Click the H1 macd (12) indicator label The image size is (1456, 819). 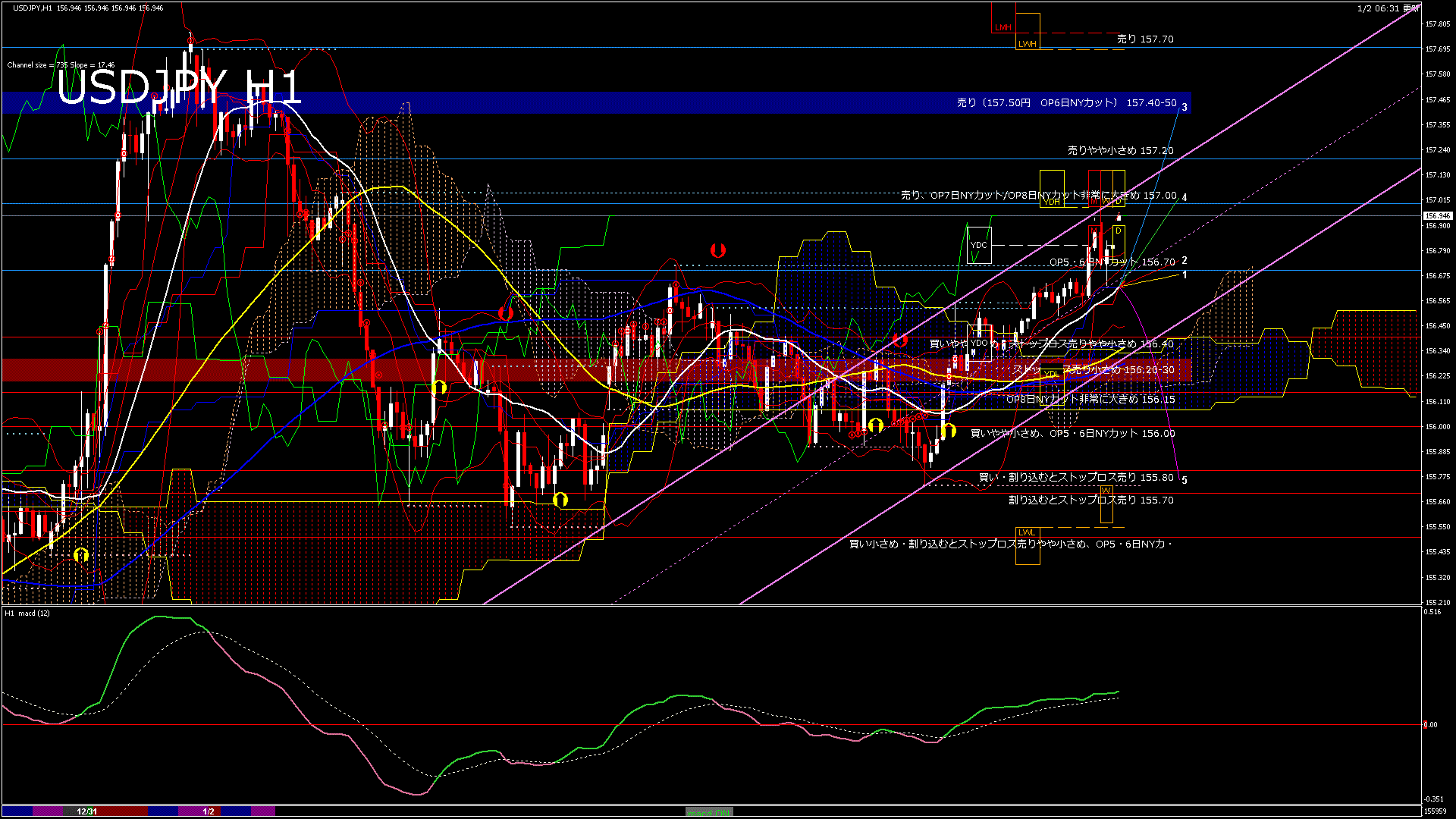pyautogui.click(x=27, y=613)
